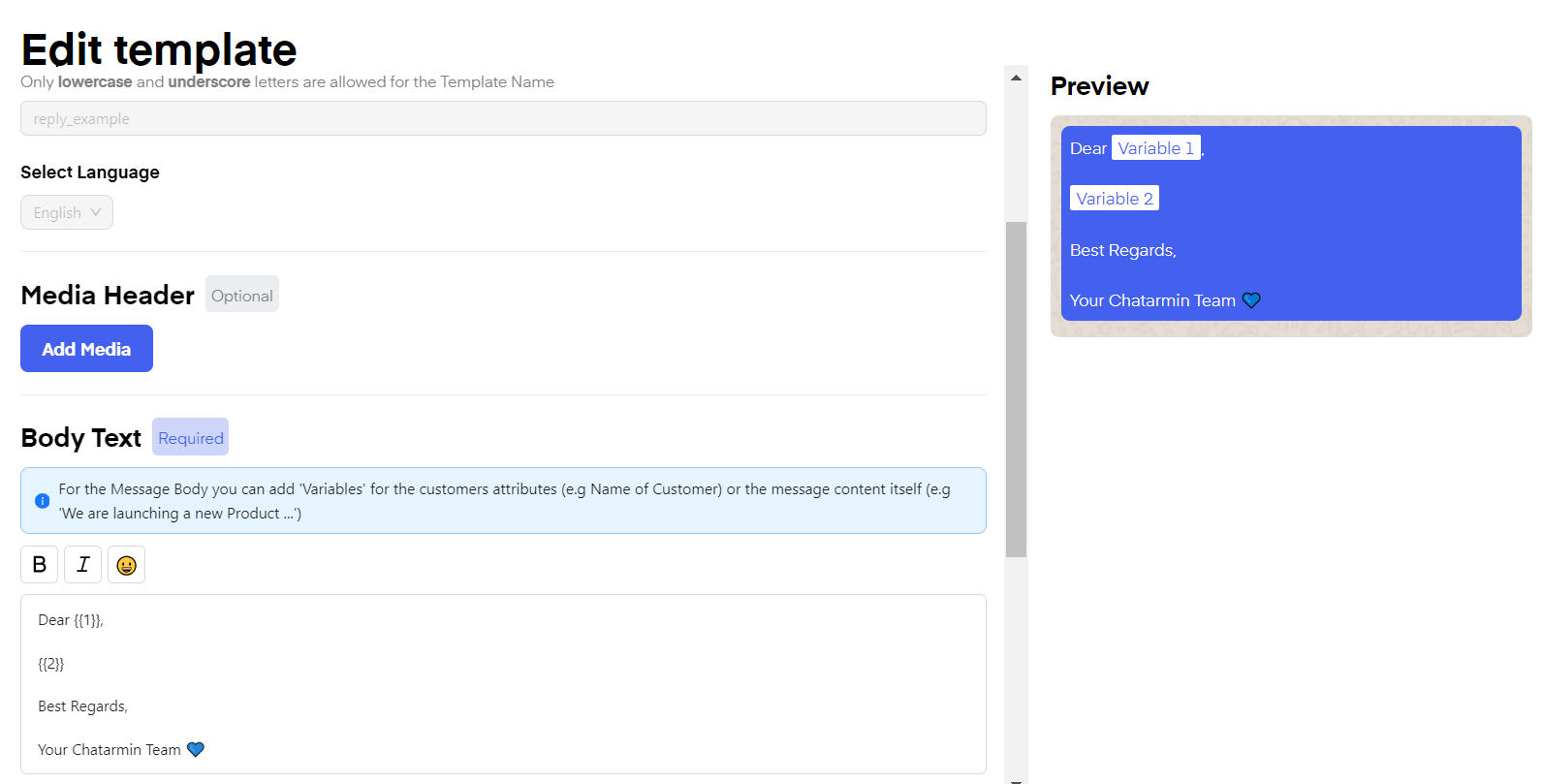Open the emoji picker
The width and height of the screenshot is (1543, 784).
pos(126,565)
